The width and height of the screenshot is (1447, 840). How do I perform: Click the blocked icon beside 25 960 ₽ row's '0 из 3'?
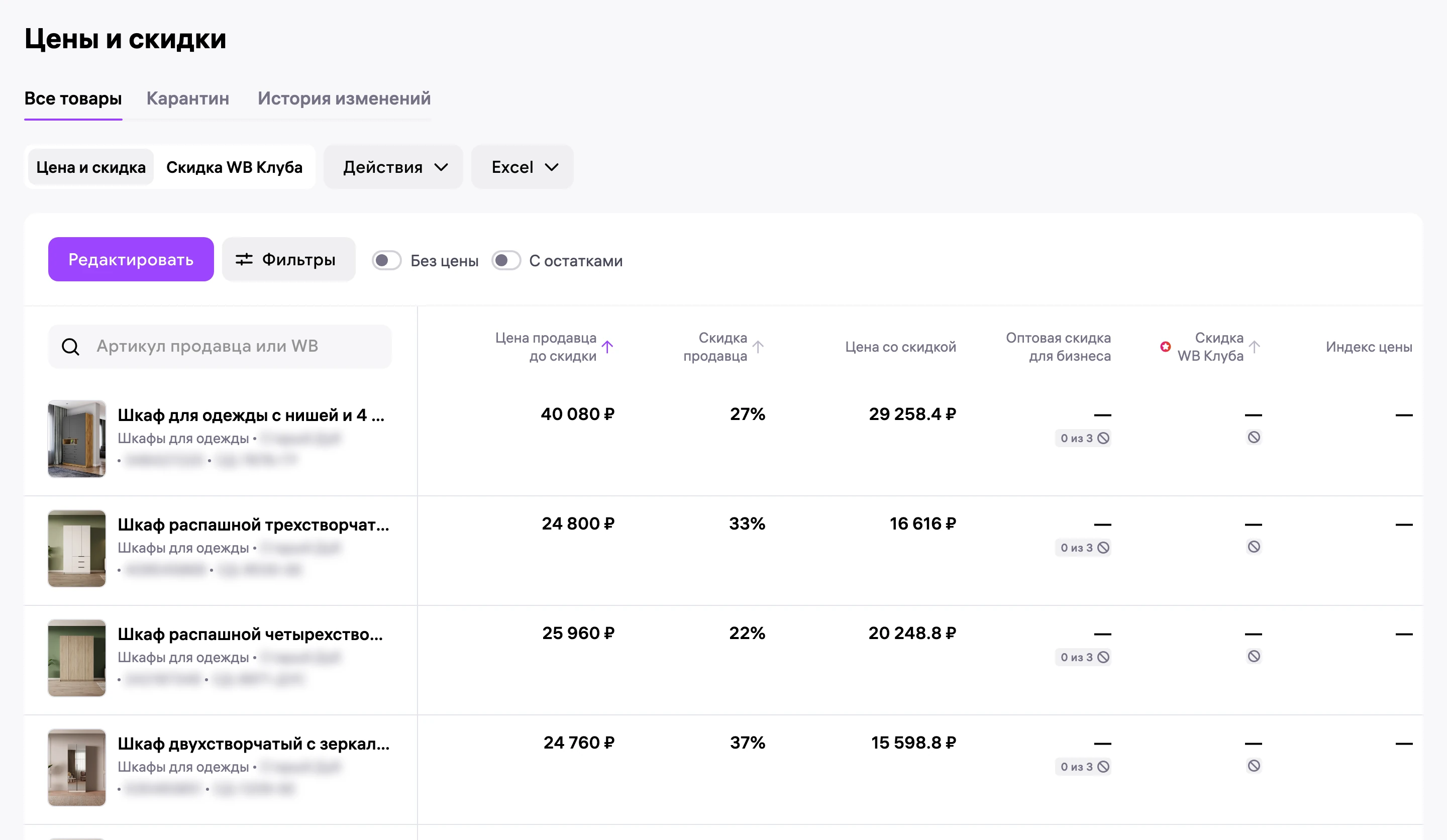(x=1103, y=658)
